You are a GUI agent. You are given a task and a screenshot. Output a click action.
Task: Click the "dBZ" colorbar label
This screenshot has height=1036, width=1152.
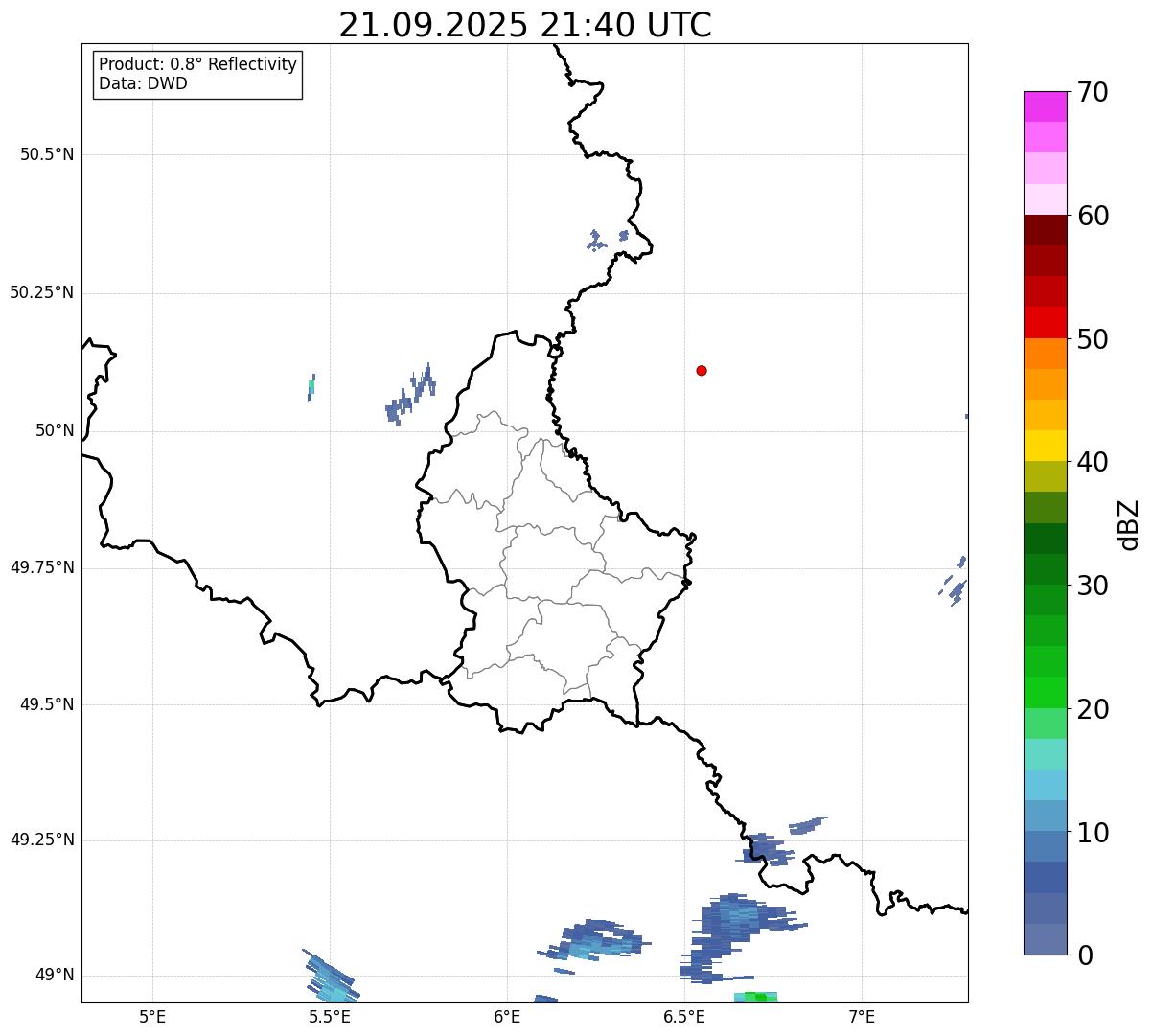[x=1129, y=523]
